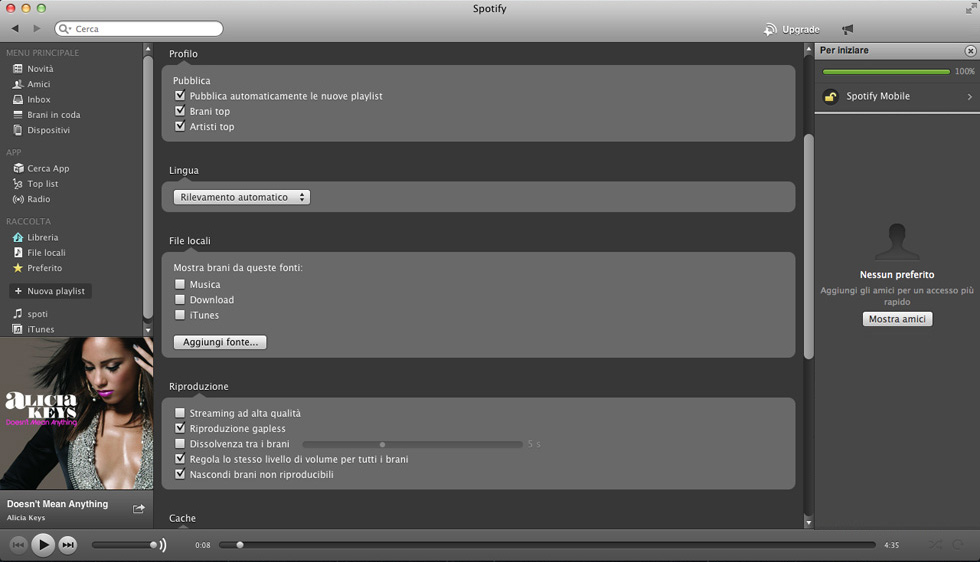Image resolution: width=980 pixels, height=562 pixels.
Task: Click the sidebar scroll-down arrow
Action: (x=148, y=329)
